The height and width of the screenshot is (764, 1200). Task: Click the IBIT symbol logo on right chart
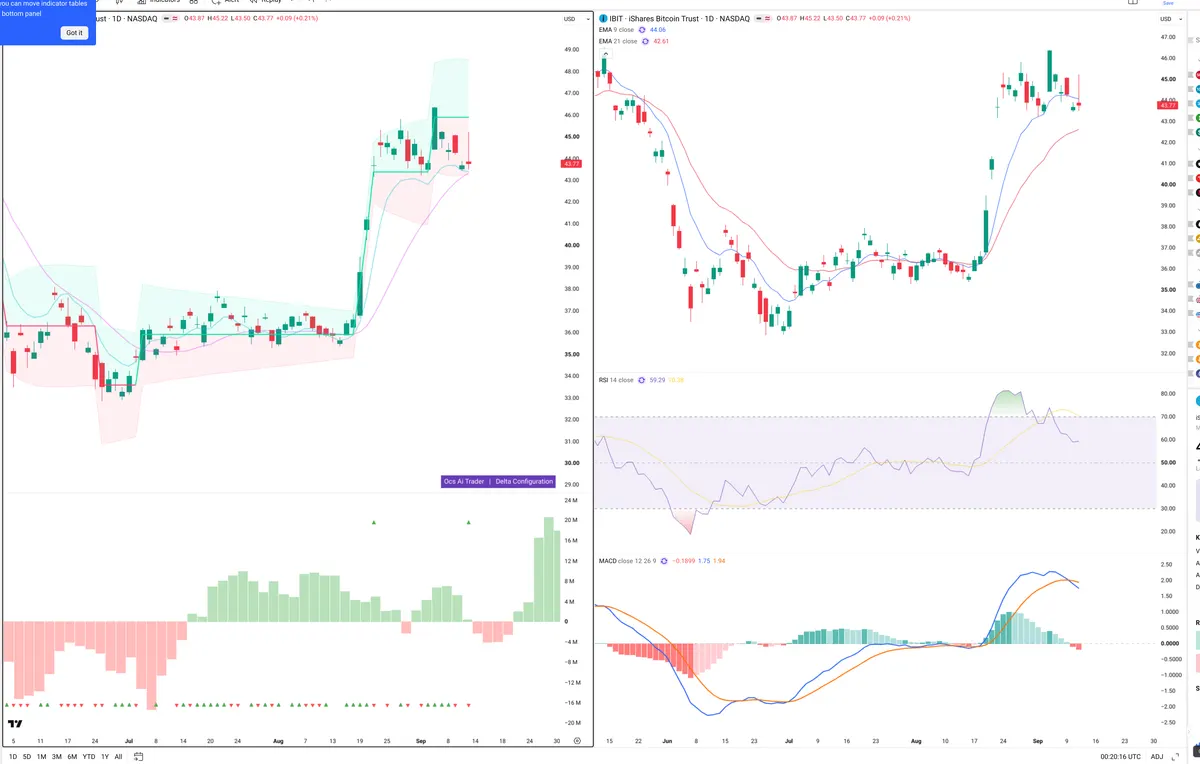[603, 19]
